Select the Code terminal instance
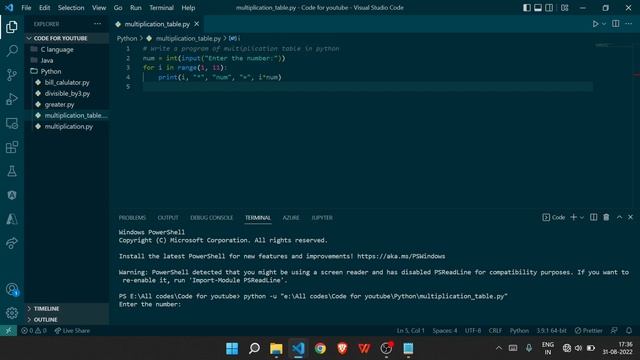 554,217
